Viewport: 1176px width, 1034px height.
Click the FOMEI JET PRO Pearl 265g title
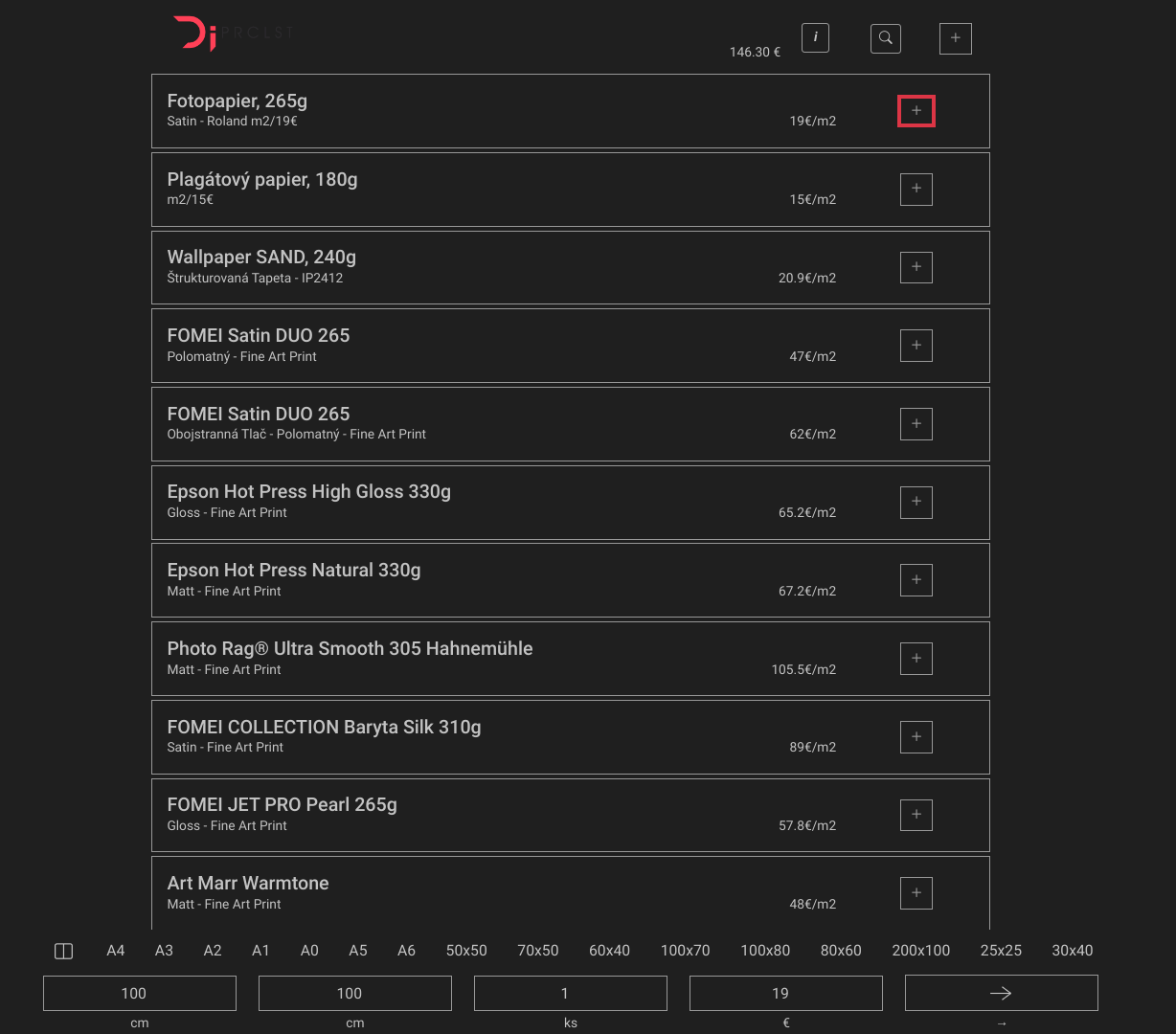click(x=283, y=805)
